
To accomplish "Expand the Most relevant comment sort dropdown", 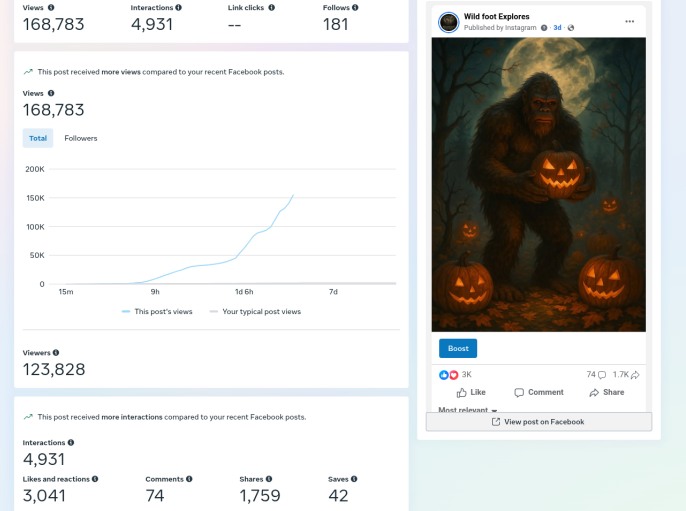I will (468, 410).
